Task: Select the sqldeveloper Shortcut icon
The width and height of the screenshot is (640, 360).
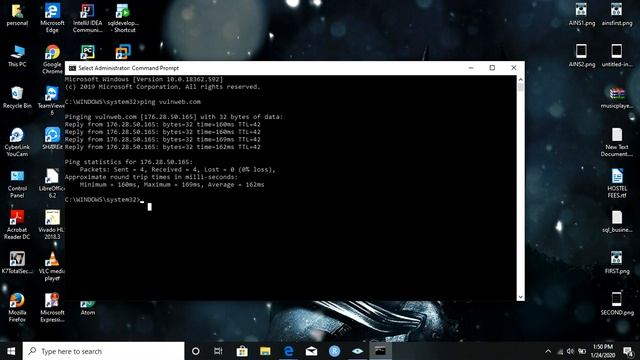Action: click(123, 18)
